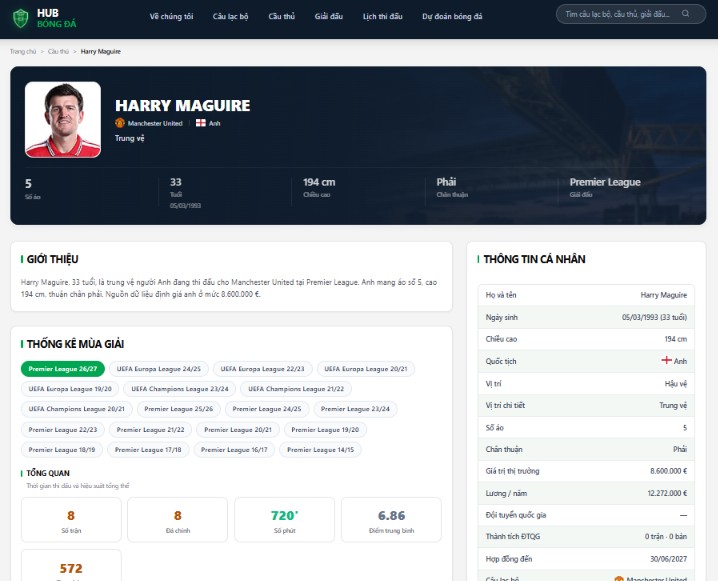This screenshot has height=581, width=718.
Task: Click the Giá trị thị trường 8.600.000 €
Action: [669, 471]
